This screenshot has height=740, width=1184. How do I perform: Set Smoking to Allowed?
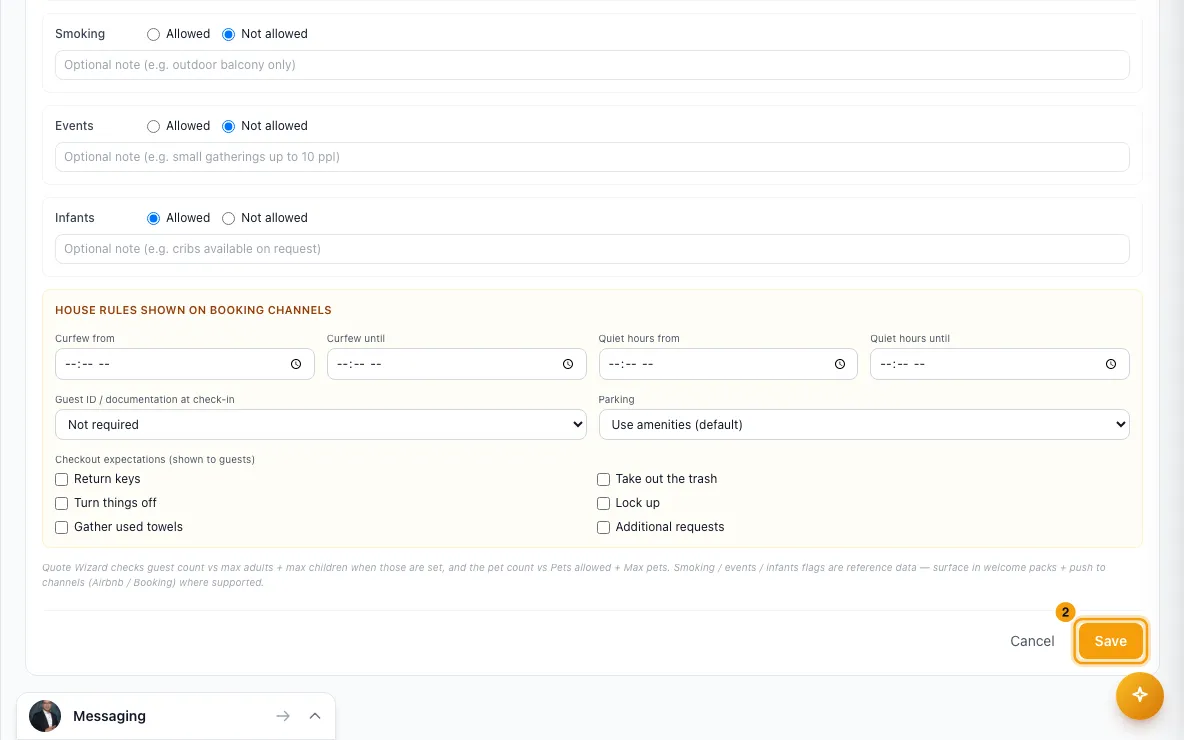[x=153, y=34]
